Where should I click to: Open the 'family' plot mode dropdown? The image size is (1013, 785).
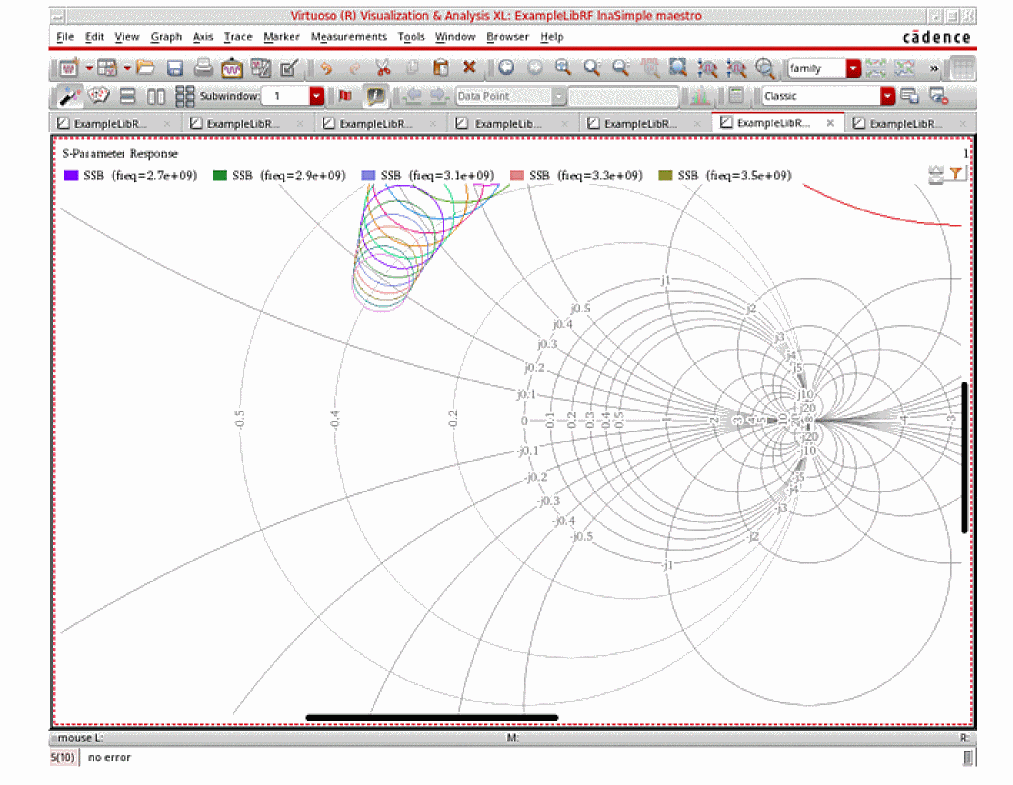pyautogui.click(x=853, y=68)
